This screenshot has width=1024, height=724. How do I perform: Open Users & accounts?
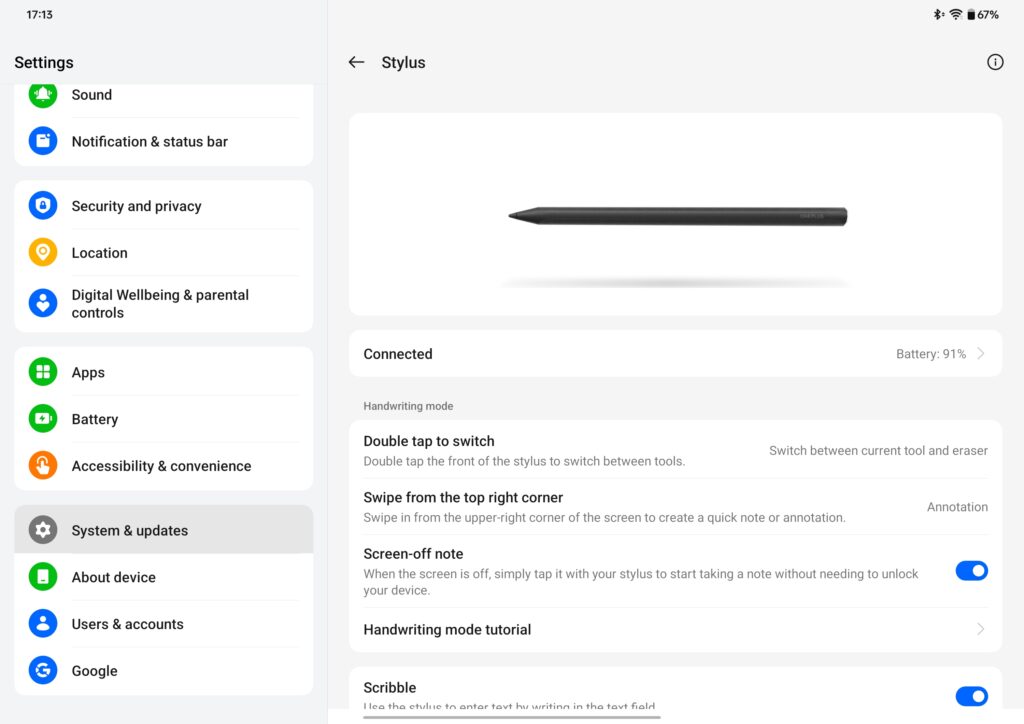coord(163,623)
